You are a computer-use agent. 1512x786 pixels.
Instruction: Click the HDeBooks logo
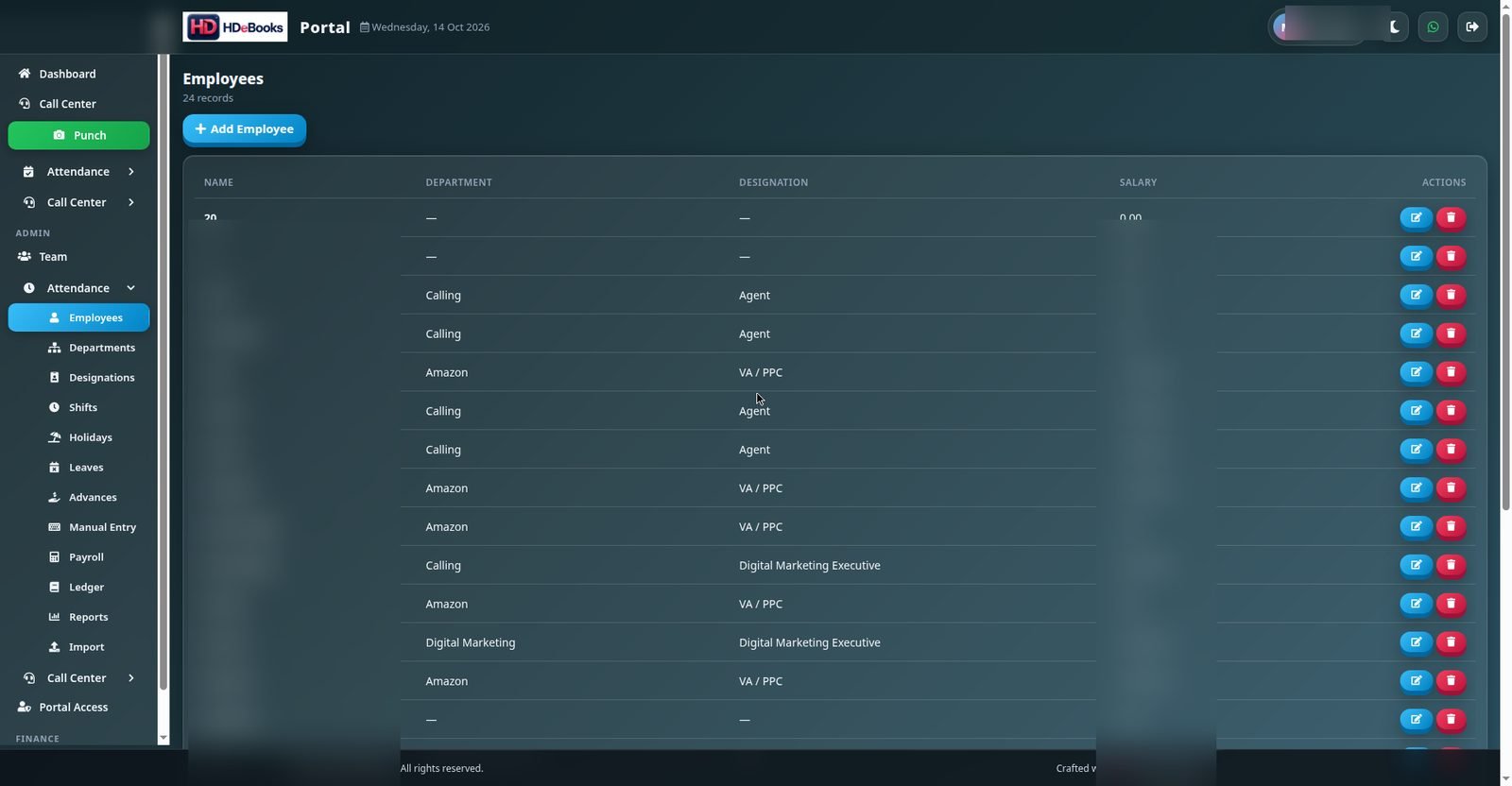[x=234, y=26]
